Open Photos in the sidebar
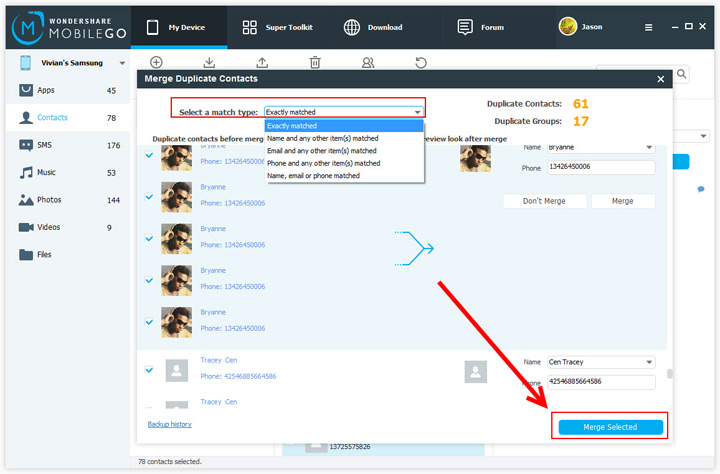 [68, 200]
